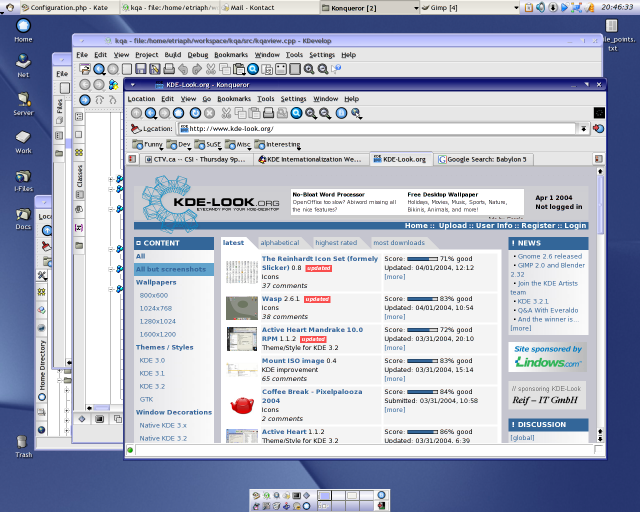Select the highest rated listing tab
The image size is (640, 512).
tap(336, 243)
